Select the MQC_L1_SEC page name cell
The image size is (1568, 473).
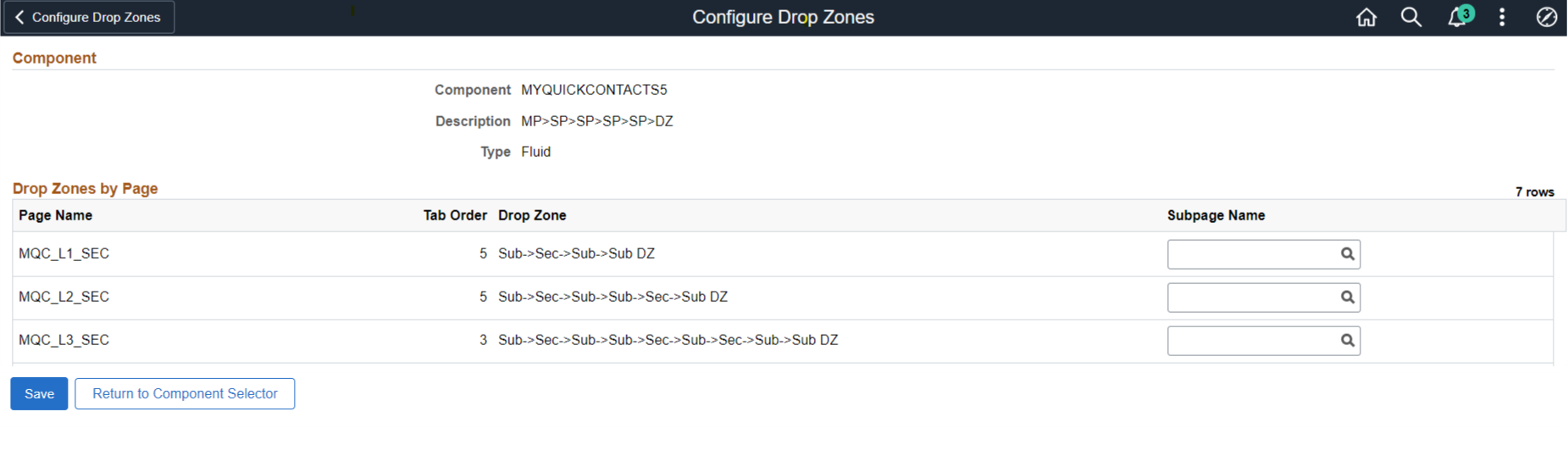tap(64, 253)
